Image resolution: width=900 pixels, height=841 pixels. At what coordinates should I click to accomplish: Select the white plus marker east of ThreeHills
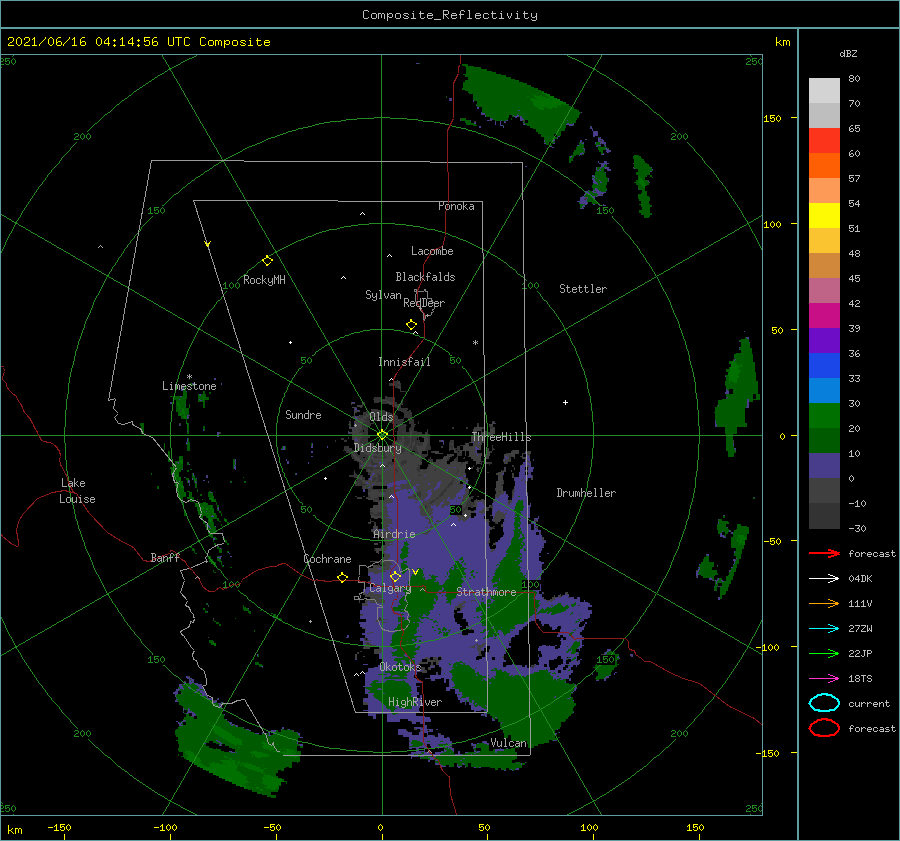(565, 402)
